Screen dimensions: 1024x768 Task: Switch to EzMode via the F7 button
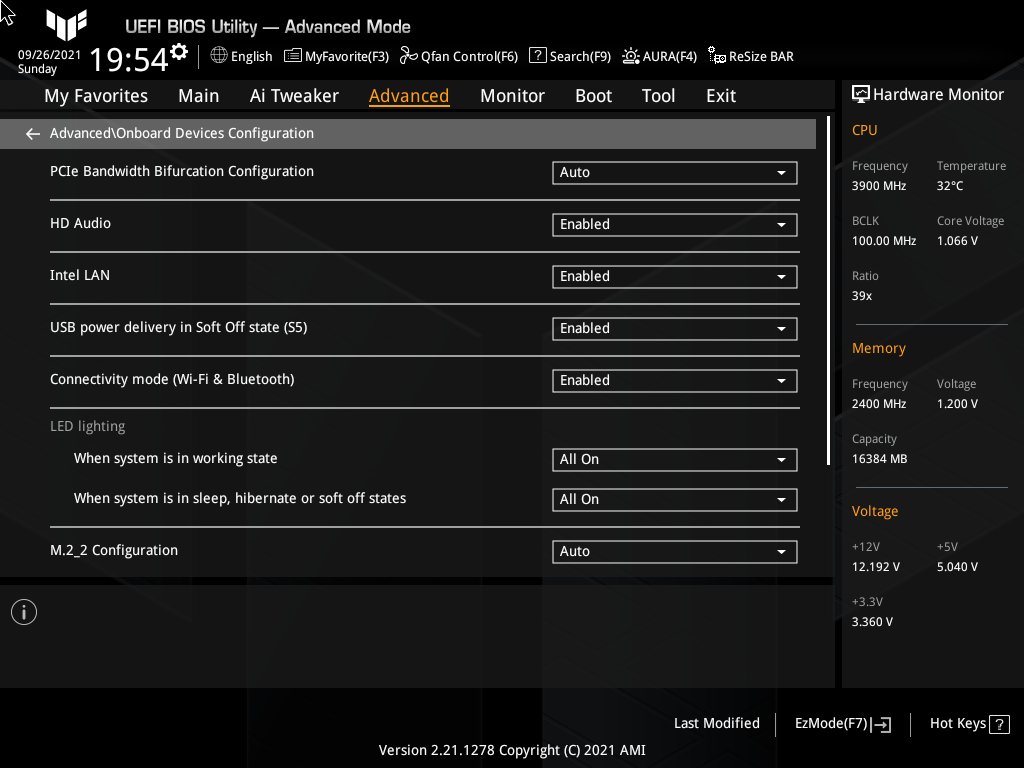[x=841, y=723]
